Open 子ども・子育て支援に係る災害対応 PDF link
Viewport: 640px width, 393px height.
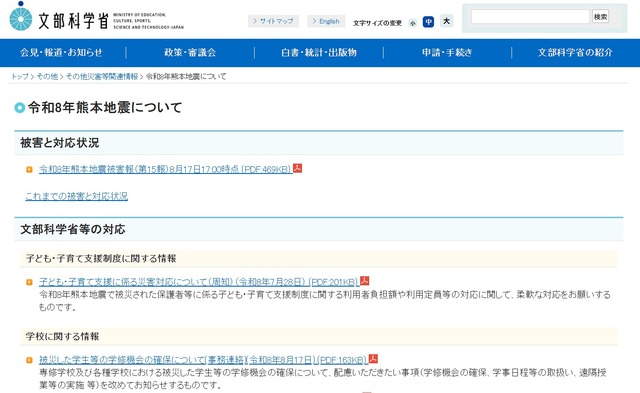pyautogui.click(x=199, y=282)
